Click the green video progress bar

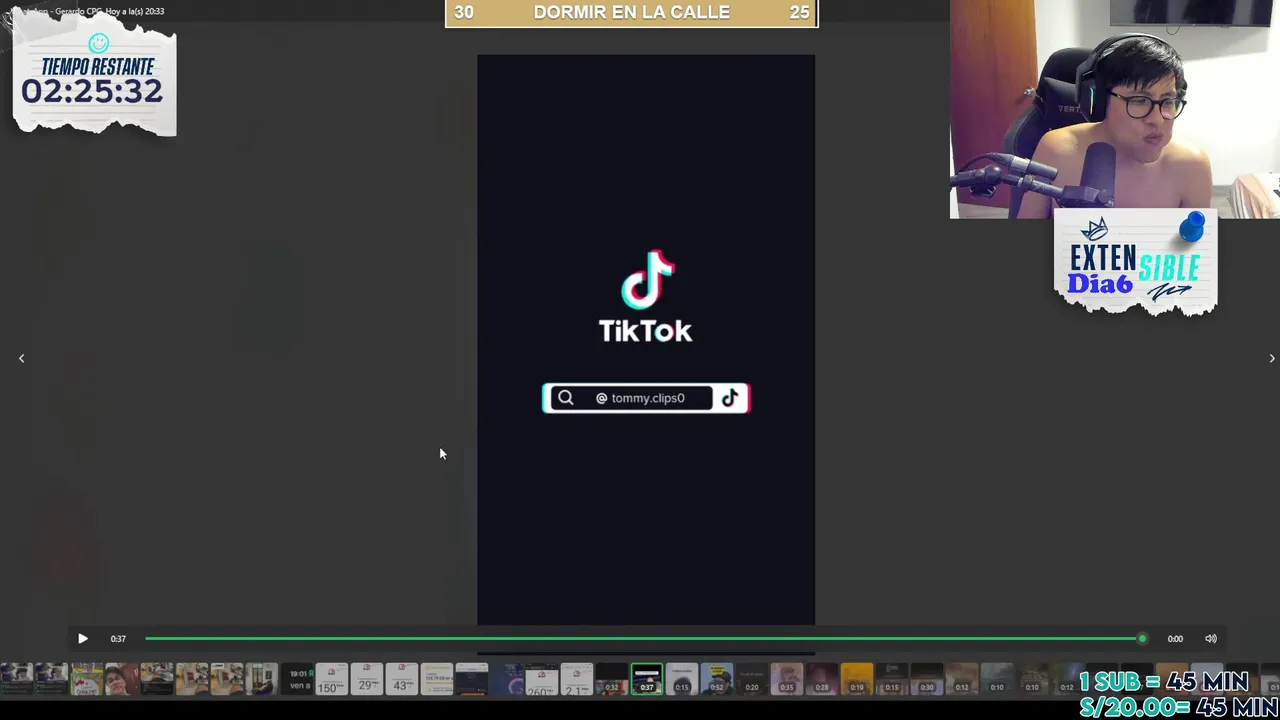[x=643, y=638]
